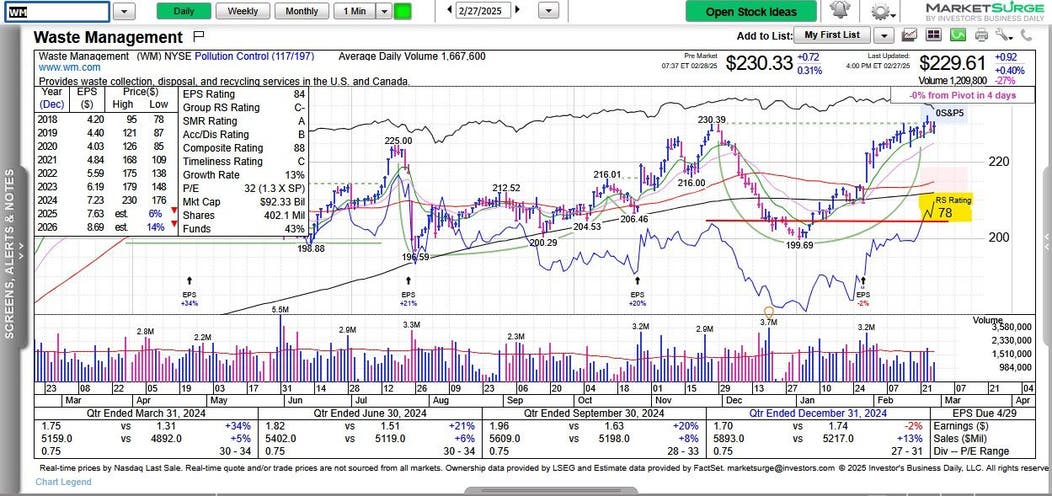1052x496 pixels.
Task: Switch chart to Weekly timeframe
Action: click(242, 11)
